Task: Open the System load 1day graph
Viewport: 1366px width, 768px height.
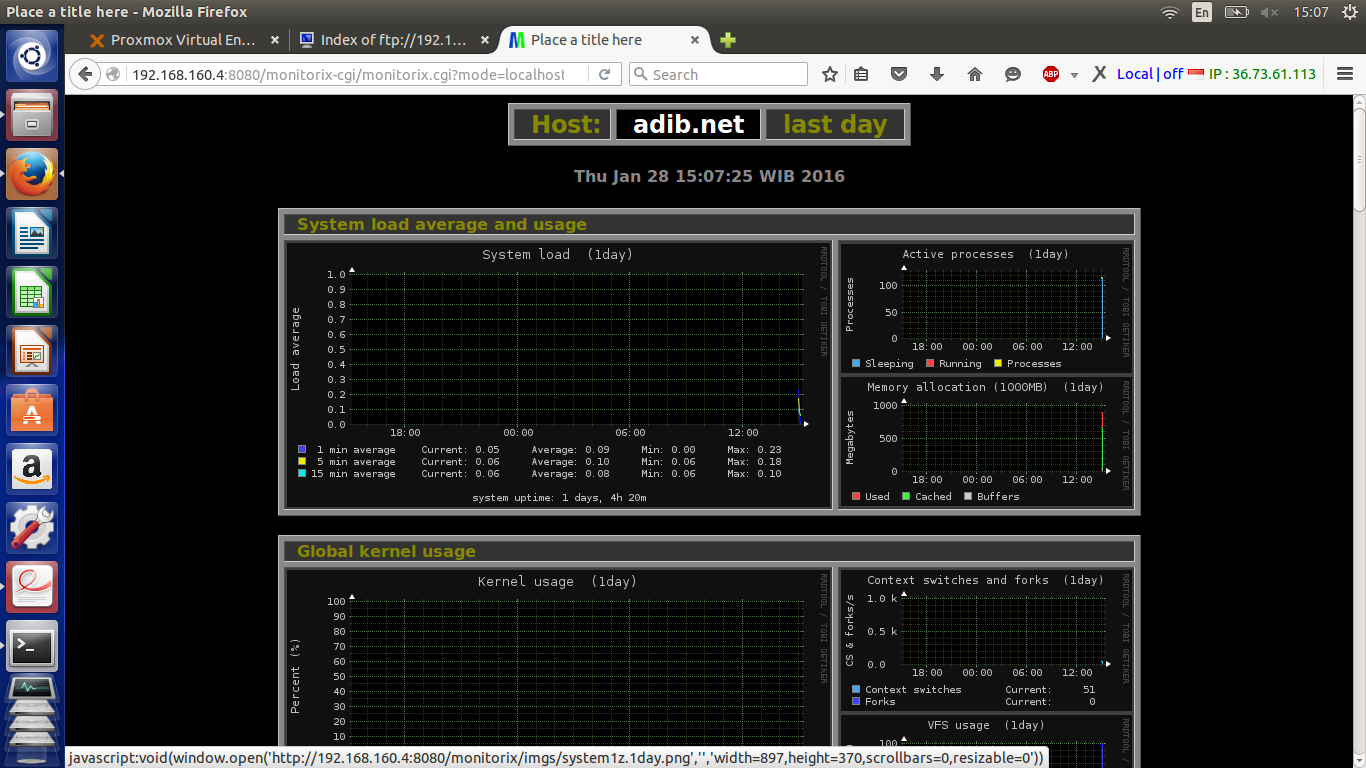Action: (x=558, y=375)
